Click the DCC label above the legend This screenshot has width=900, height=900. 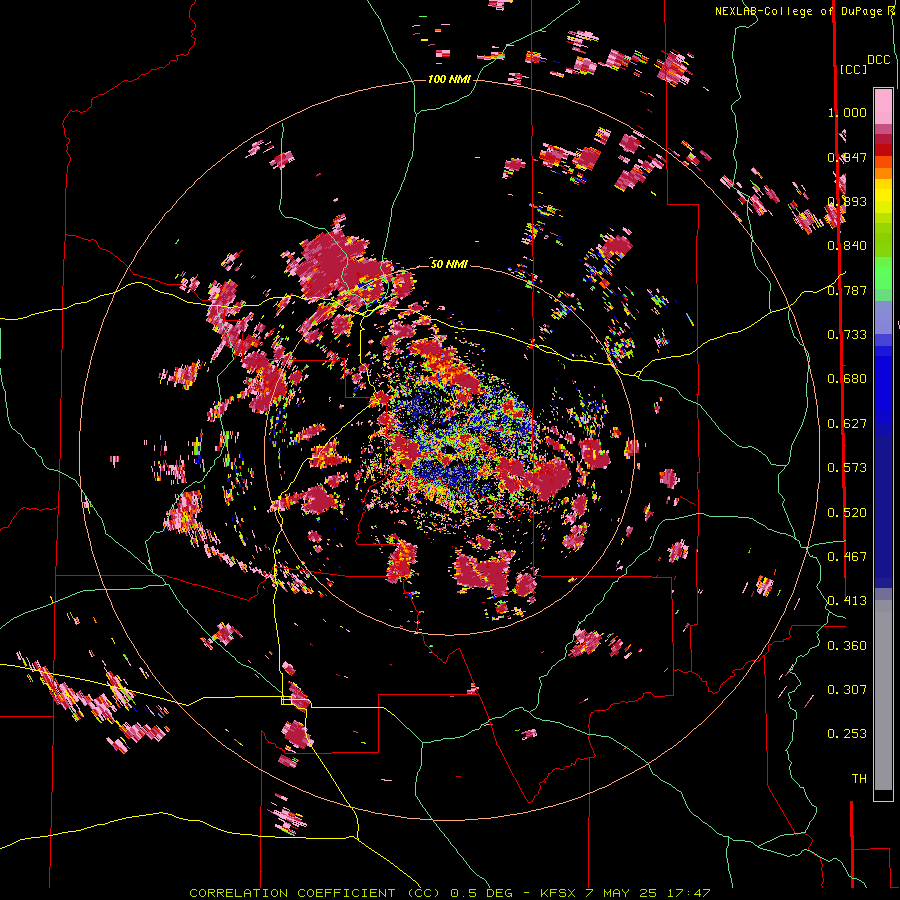click(878, 60)
